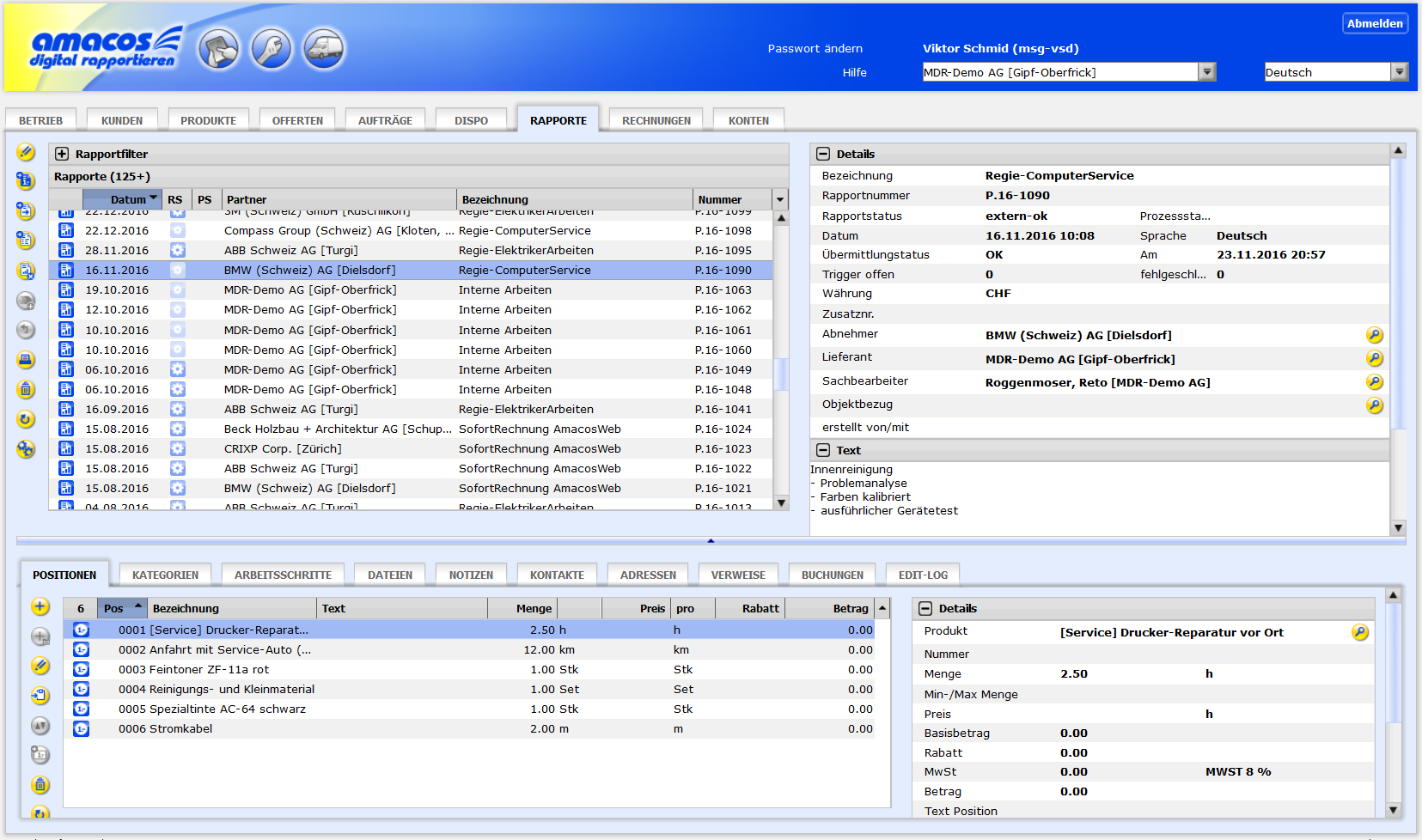Viewport: 1422px width, 840px height.
Task: Open the ARBEITSSCHRITTE tab
Action: (x=283, y=575)
